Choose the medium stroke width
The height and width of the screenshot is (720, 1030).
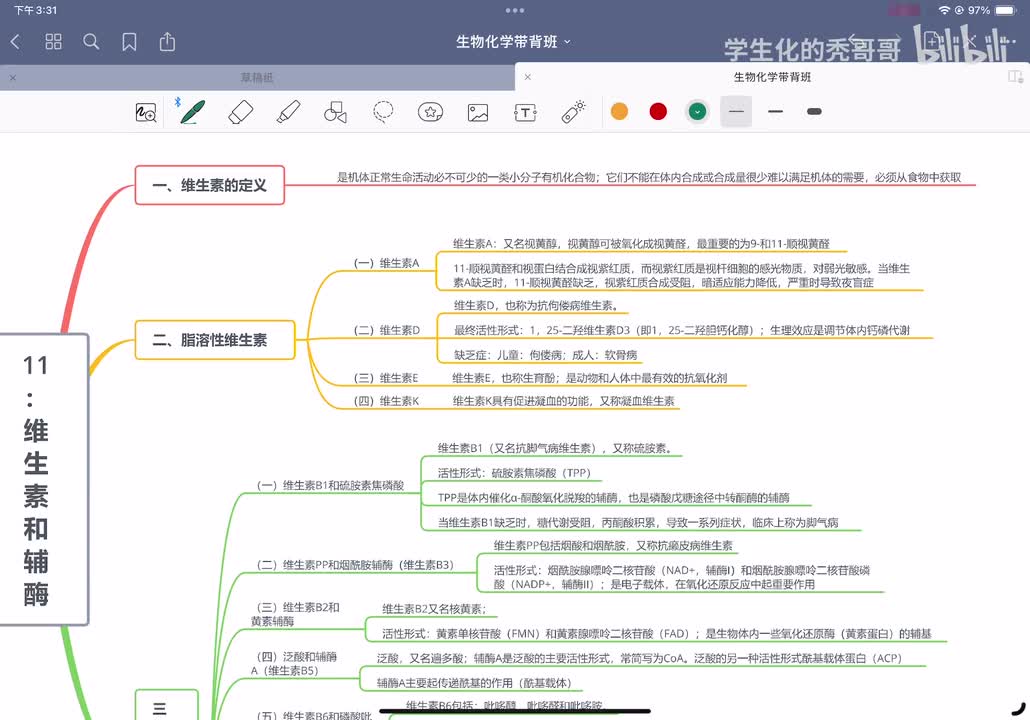[775, 112]
